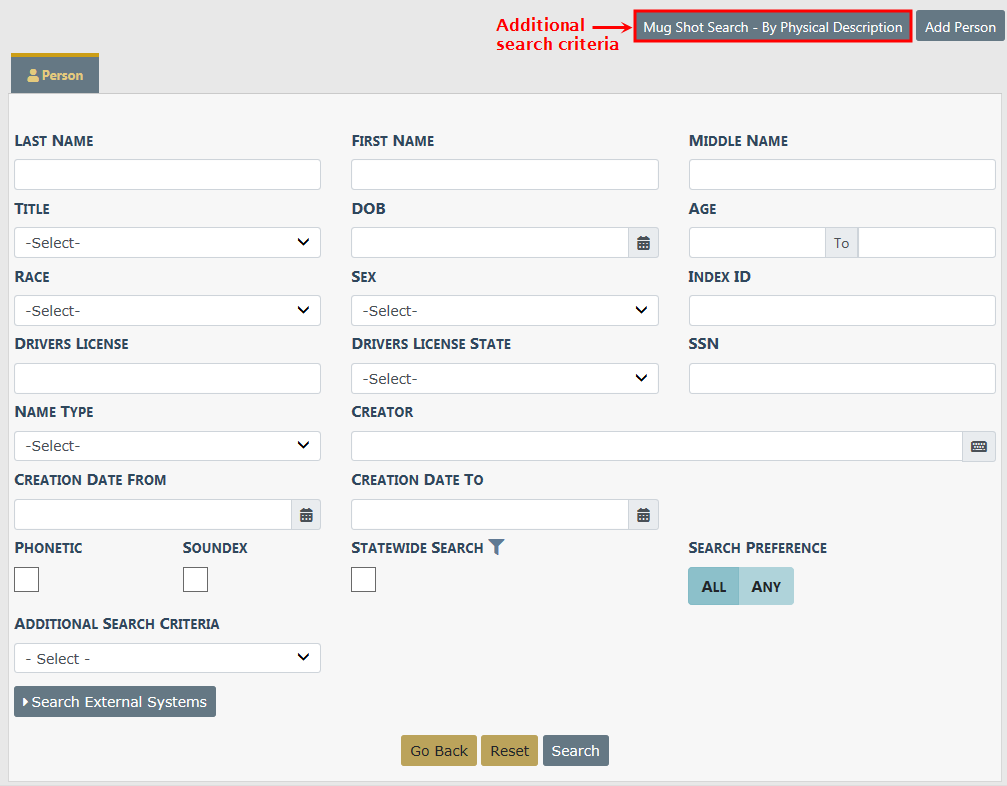This screenshot has height=786, width=1007.
Task: Open Additional Search Criteria dropdown
Action: (167, 659)
